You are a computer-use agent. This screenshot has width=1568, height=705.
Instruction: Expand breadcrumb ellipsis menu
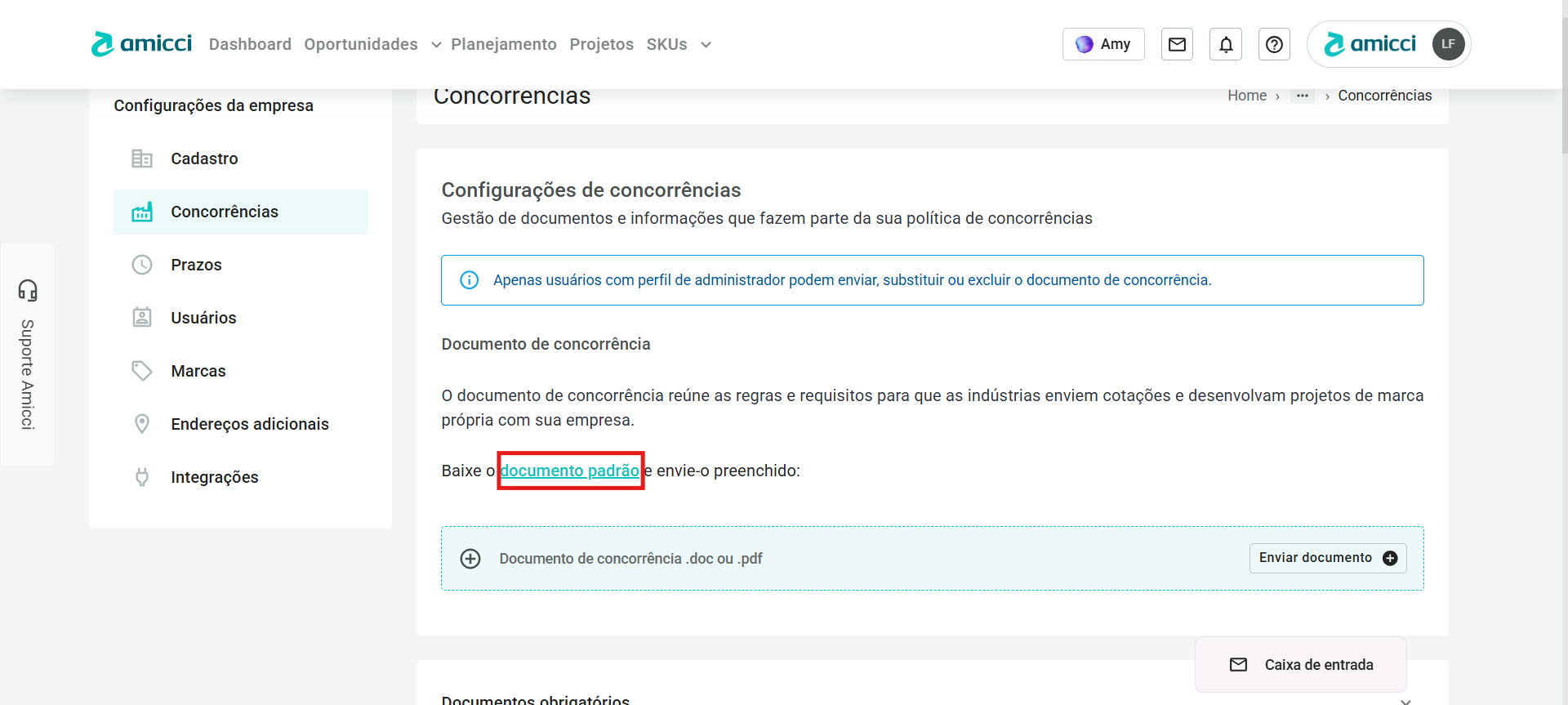coord(1303,96)
